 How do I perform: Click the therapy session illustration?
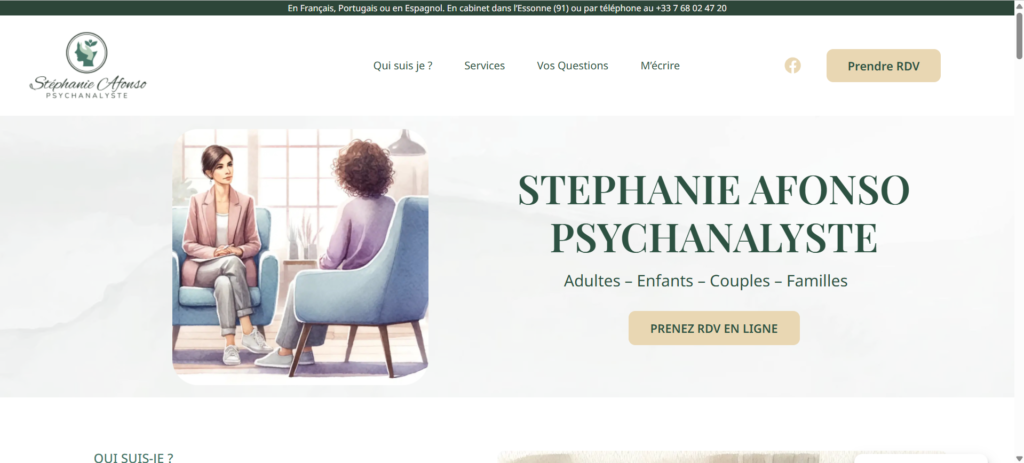tap(300, 256)
